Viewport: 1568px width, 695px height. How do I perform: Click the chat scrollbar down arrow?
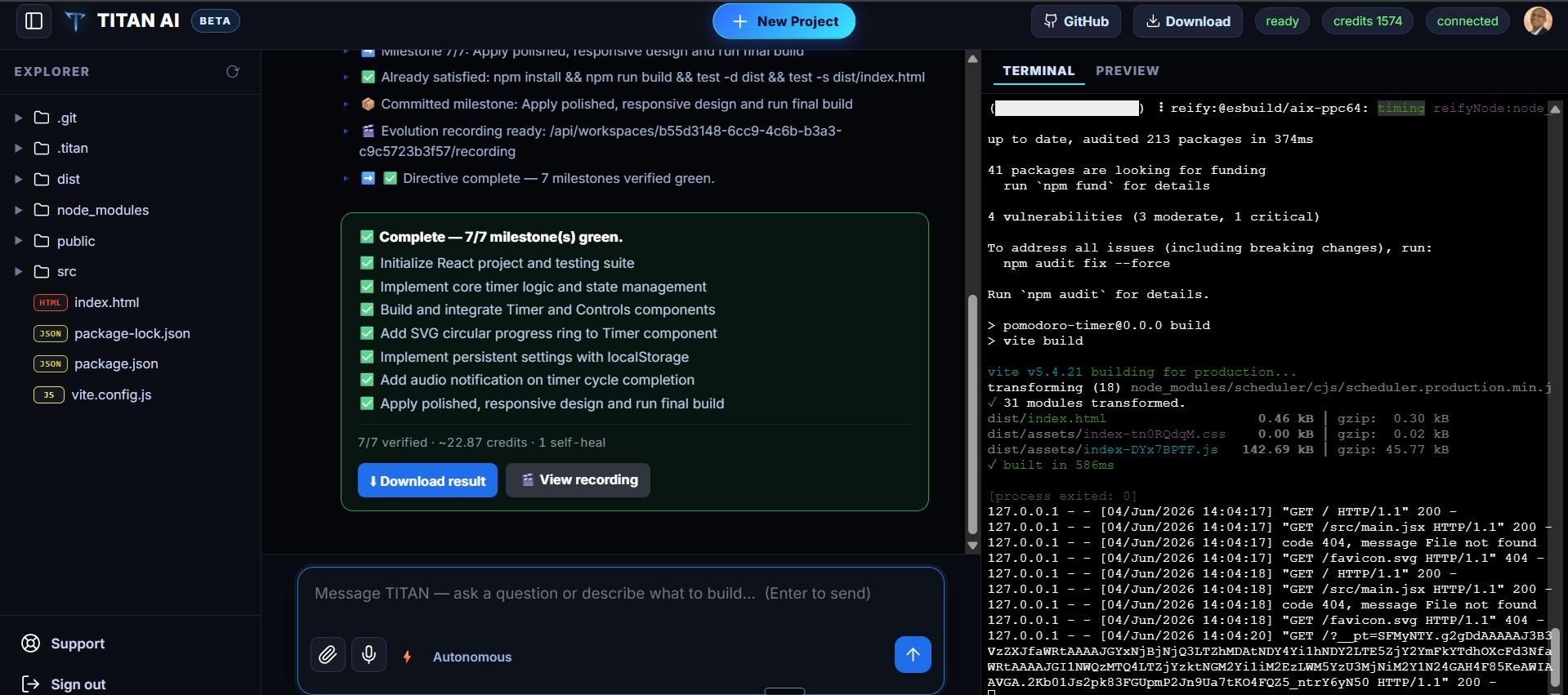click(972, 546)
